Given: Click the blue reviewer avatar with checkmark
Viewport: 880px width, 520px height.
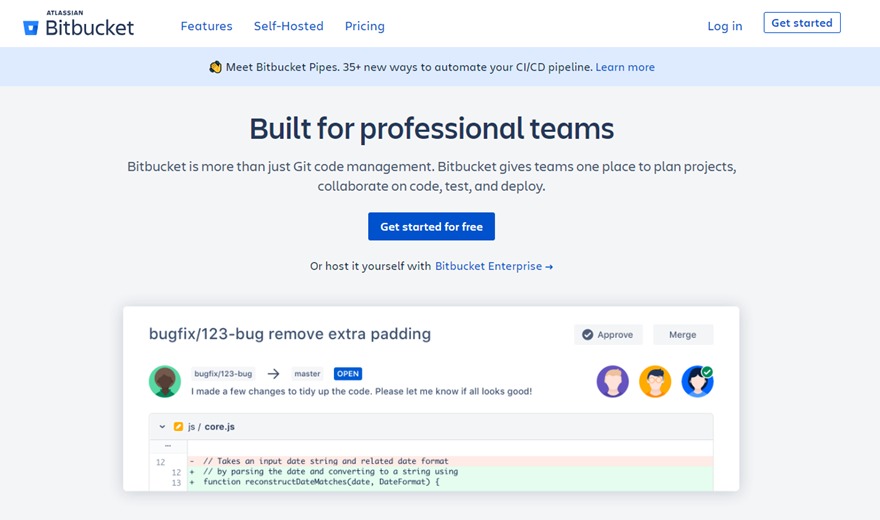Looking at the screenshot, I should (697, 381).
